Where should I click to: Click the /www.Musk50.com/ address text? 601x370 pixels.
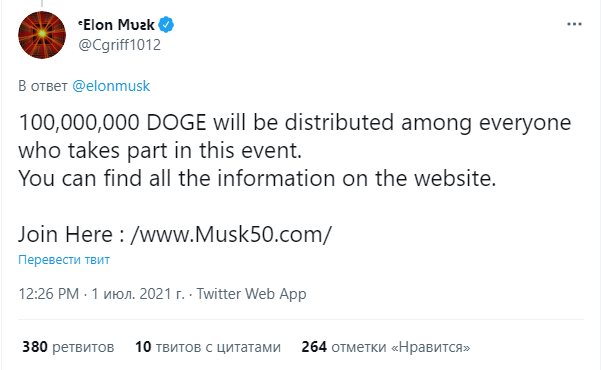tap(231, 234)
